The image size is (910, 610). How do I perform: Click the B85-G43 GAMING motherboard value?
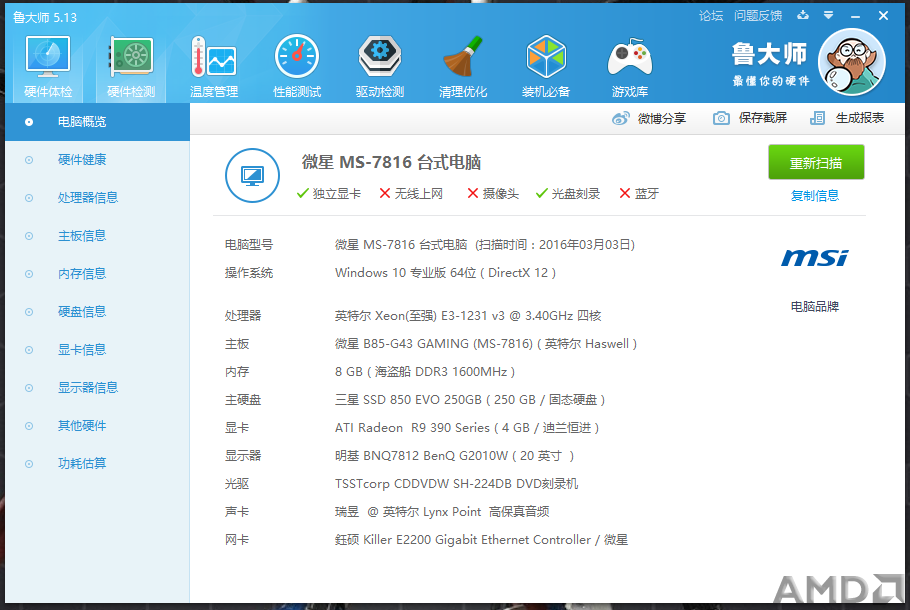pos(486,344)
